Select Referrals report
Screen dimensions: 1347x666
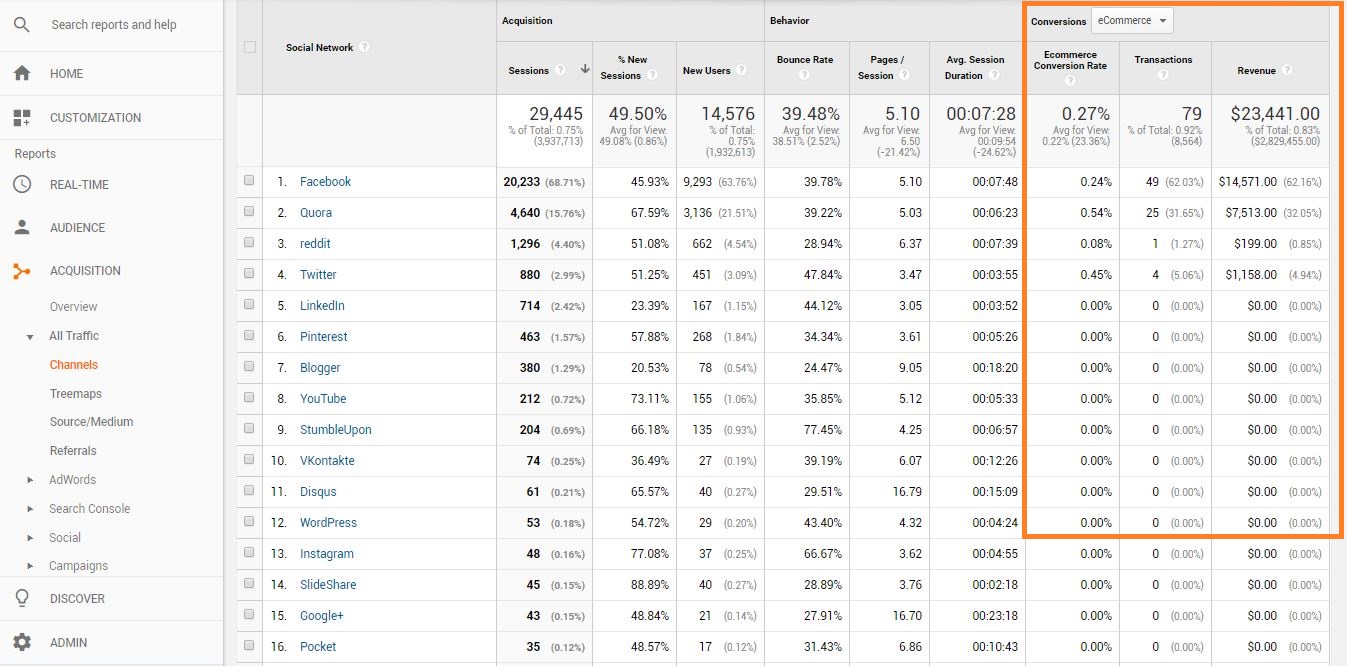pyautogui.click(x=74, y=451)
